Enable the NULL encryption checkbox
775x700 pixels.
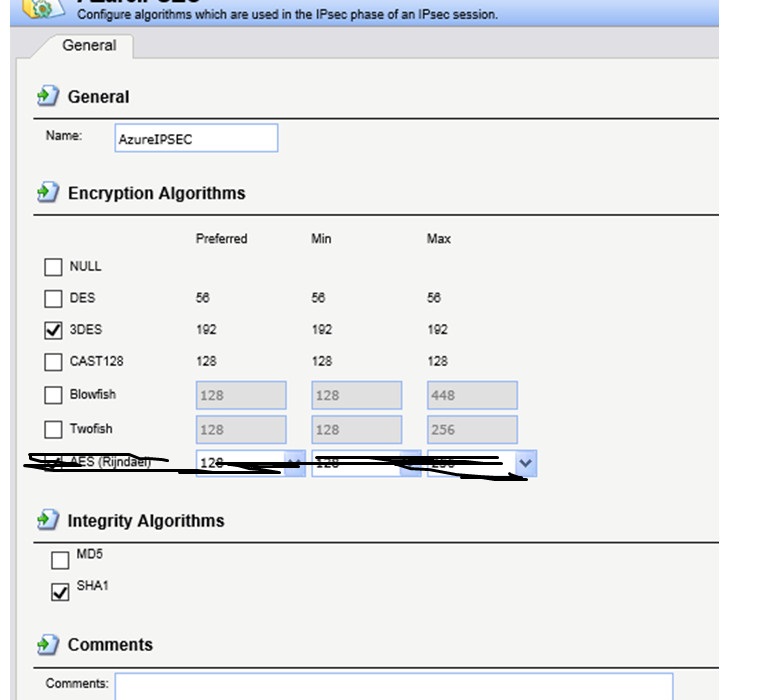[x=53, y=267]
